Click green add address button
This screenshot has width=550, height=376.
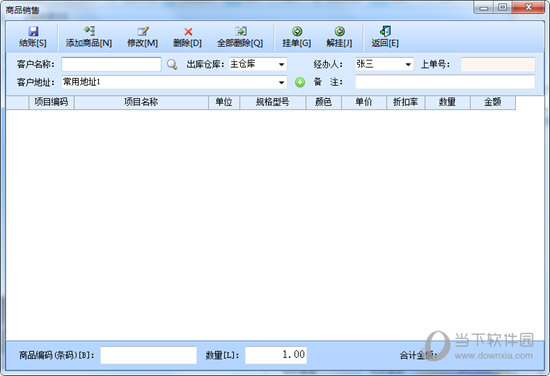[300, 82]
